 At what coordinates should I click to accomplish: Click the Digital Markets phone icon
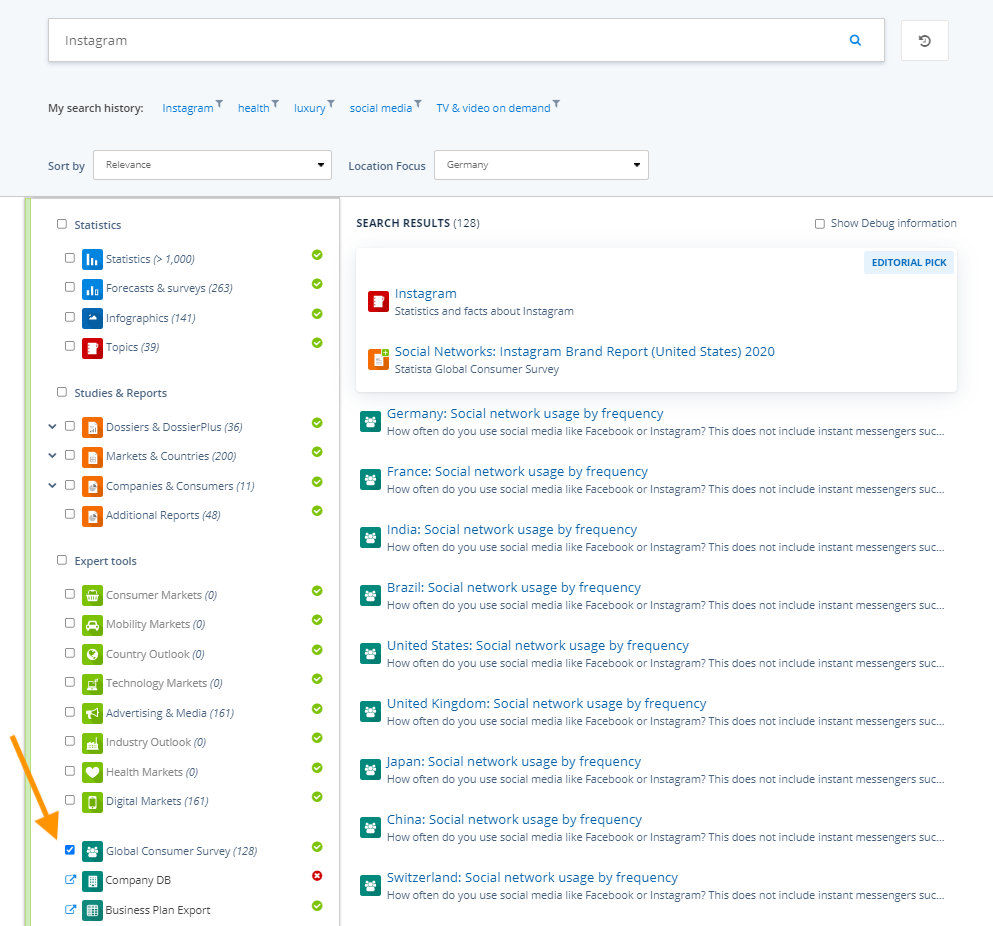click(x=92, y=802)
